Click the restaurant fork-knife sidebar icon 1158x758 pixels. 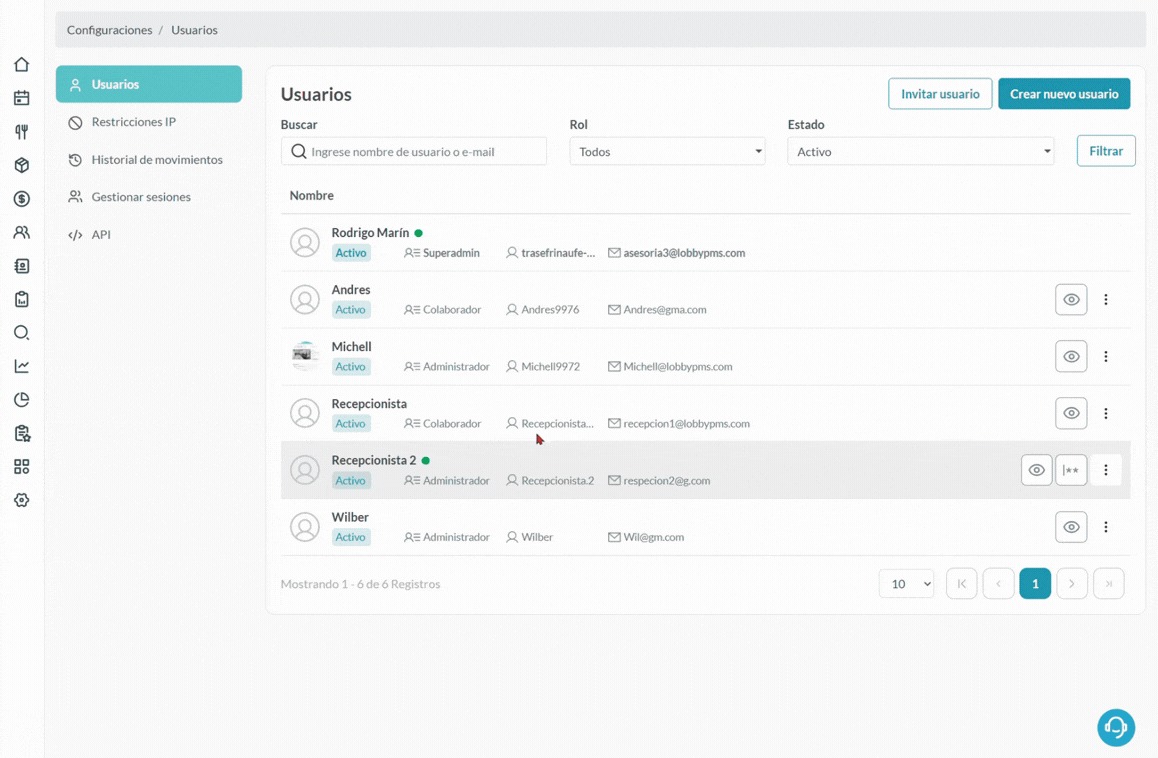point(21,132)
